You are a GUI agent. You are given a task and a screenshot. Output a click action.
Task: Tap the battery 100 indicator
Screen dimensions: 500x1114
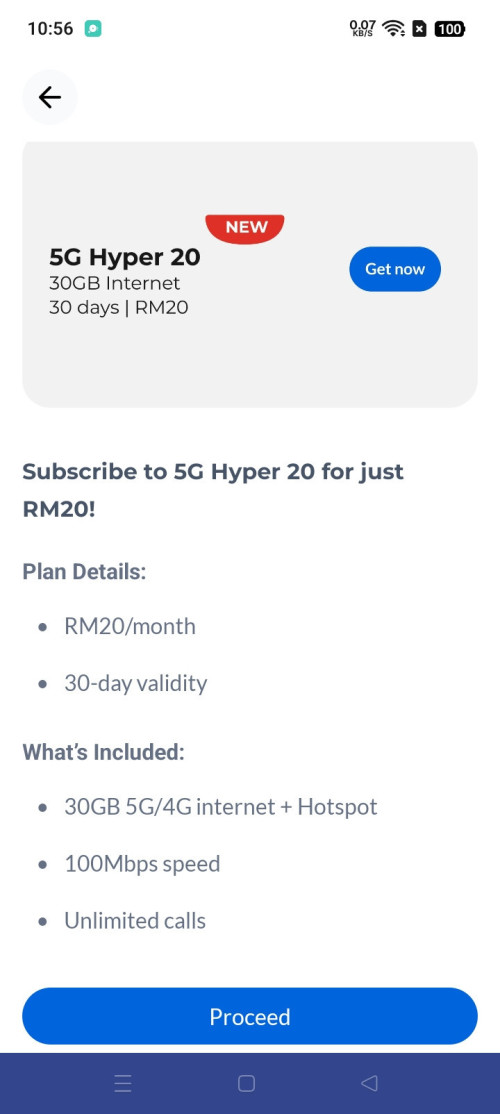[450, 29]
